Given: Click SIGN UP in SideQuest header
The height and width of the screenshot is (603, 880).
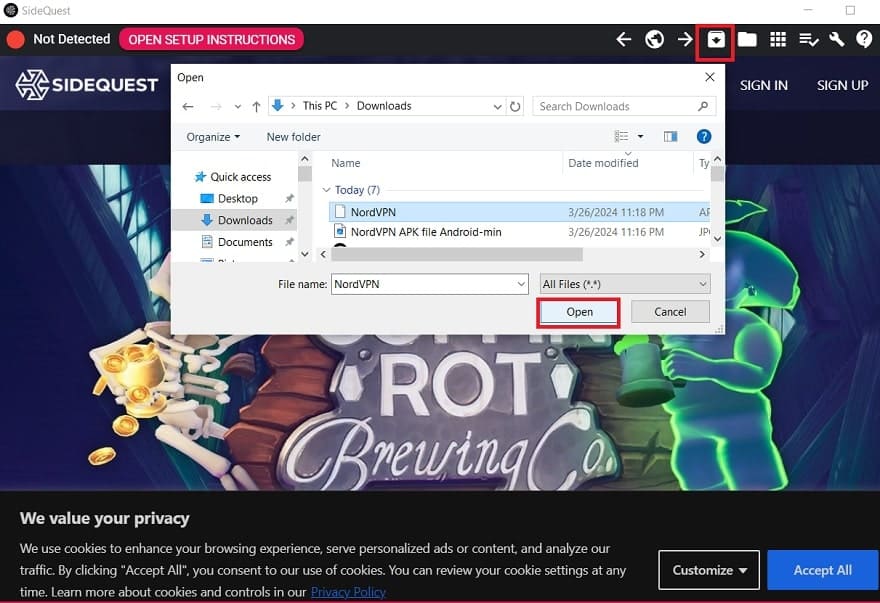Looking at the screenshot, I should point(842,85).
